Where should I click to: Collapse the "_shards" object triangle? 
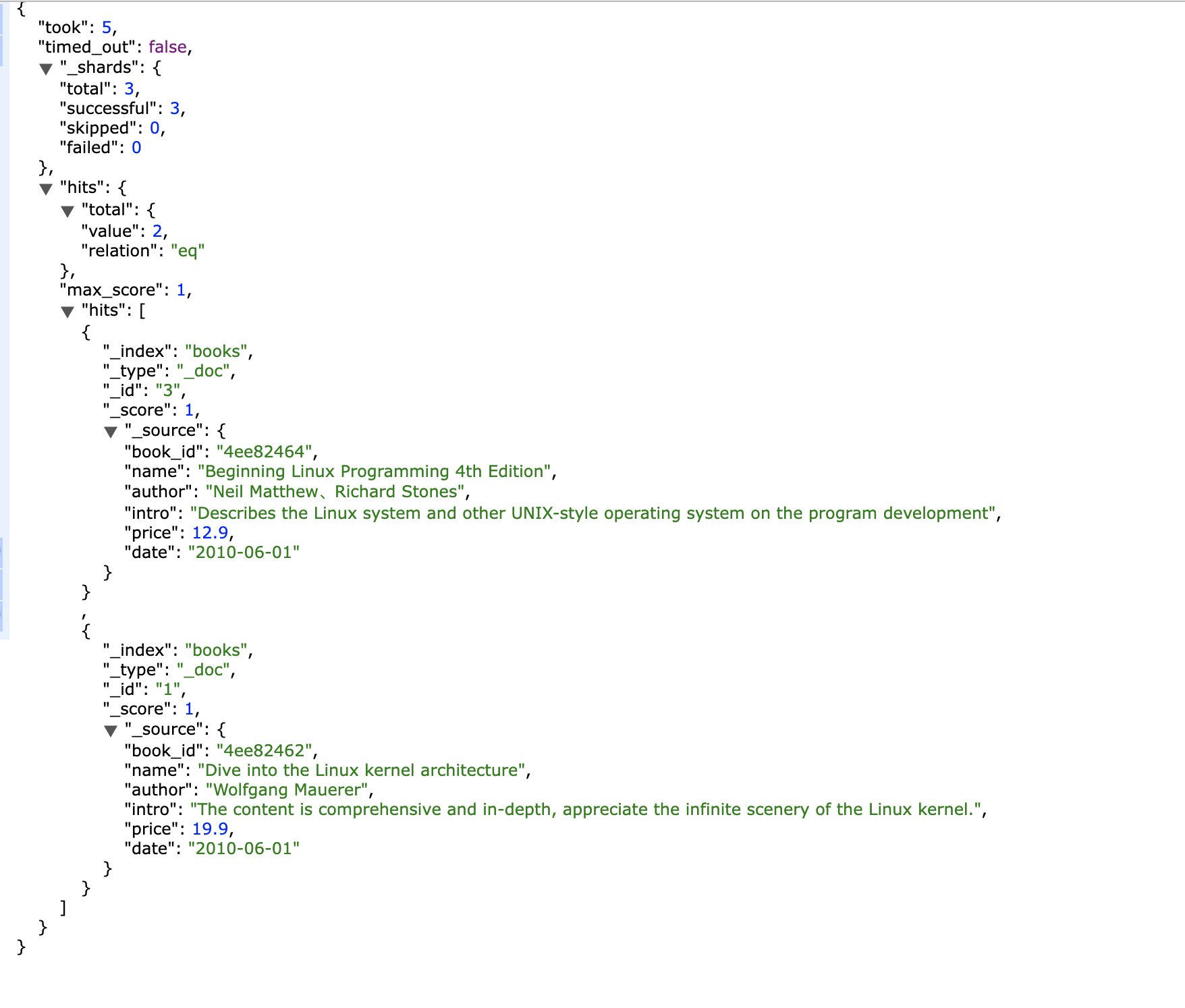[46, 69]
